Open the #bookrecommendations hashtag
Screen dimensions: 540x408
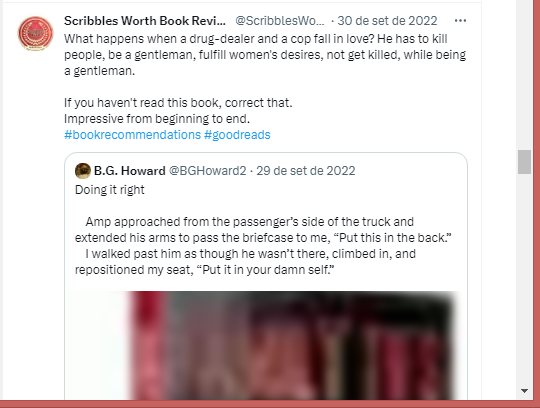pyautogui.click(x=132, y=135)
